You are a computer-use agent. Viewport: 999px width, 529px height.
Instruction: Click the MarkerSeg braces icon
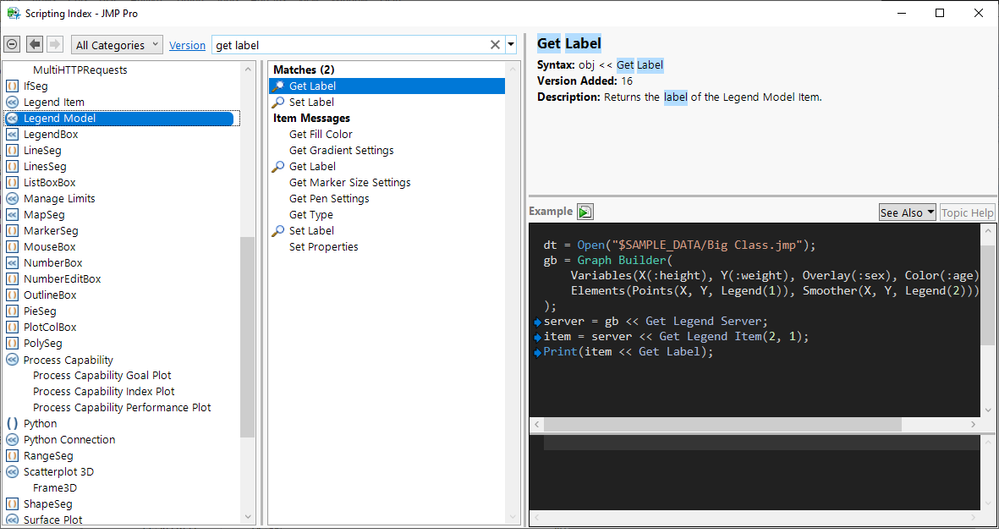[x=12, y=231]
